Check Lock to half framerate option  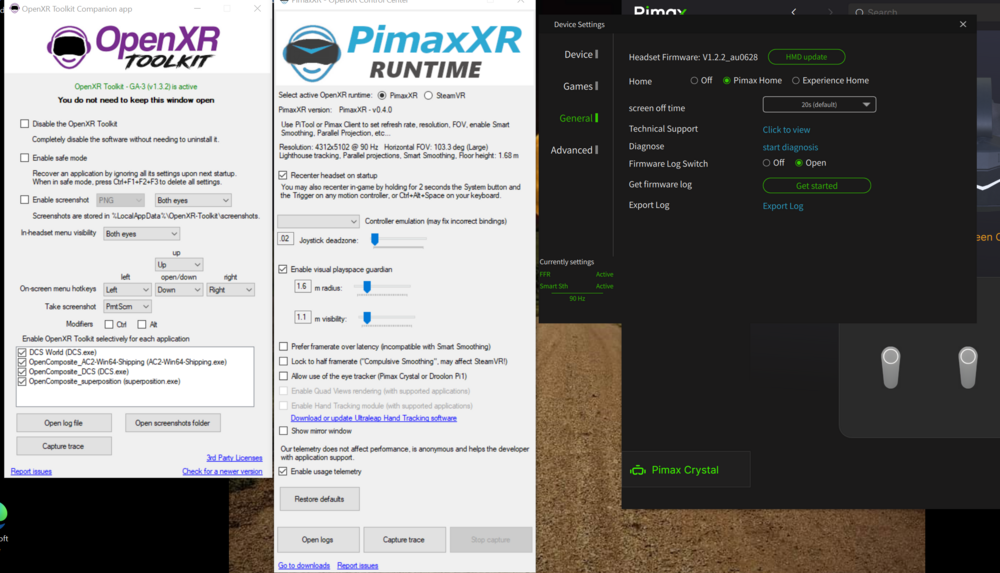click(283, 361)
